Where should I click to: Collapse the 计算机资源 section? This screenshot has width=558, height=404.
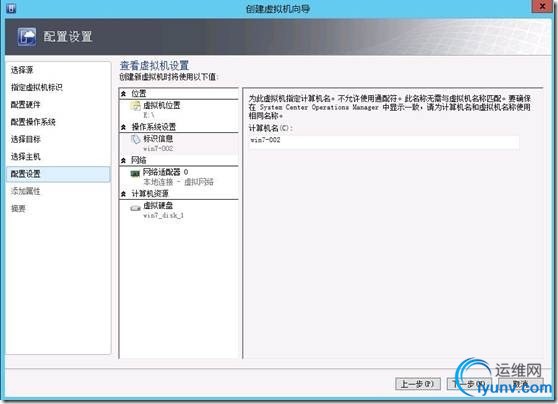123,194
